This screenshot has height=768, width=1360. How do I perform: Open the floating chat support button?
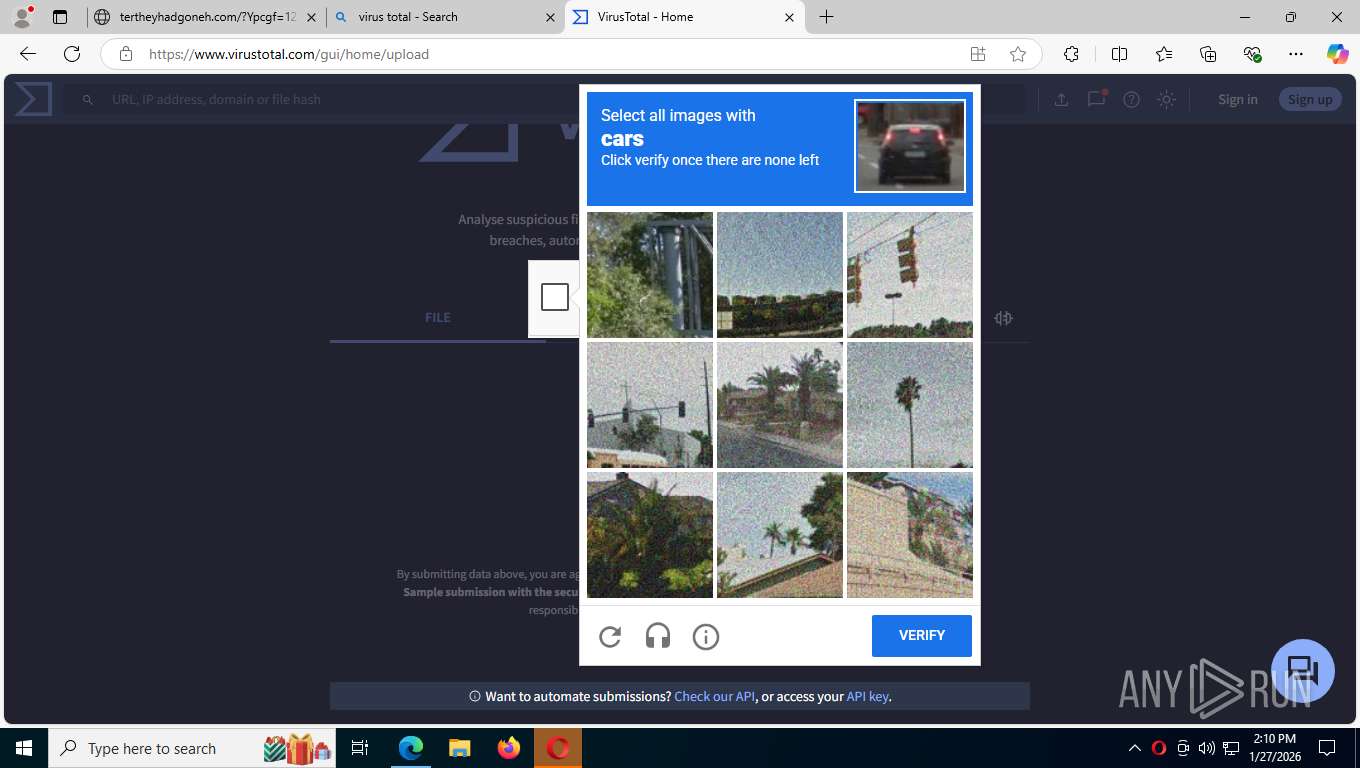(1303, 671)
